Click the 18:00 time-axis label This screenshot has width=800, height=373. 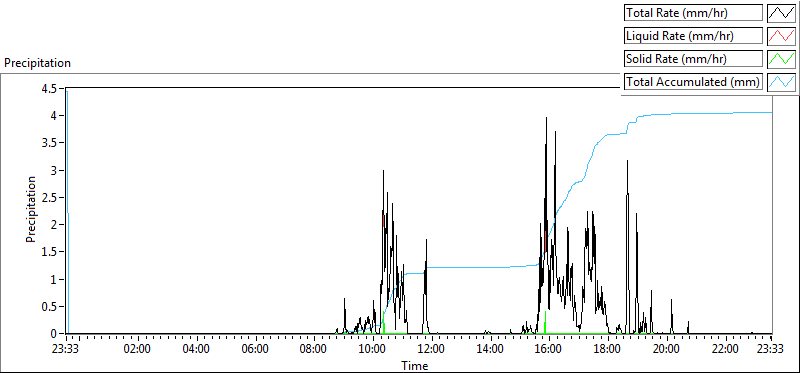coord(608,350)
